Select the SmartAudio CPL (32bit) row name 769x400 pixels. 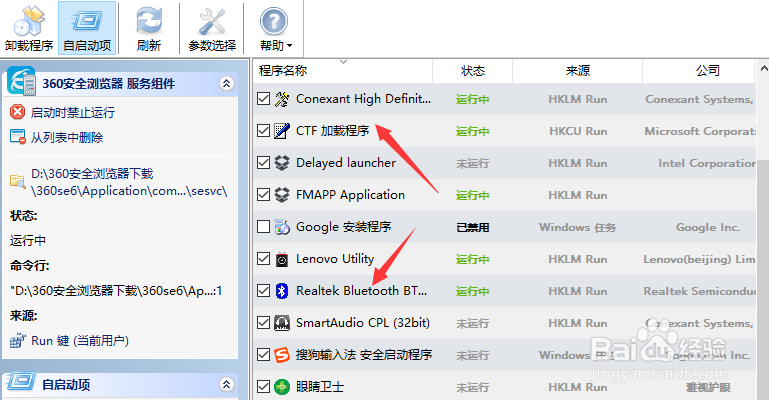point(363,323)
